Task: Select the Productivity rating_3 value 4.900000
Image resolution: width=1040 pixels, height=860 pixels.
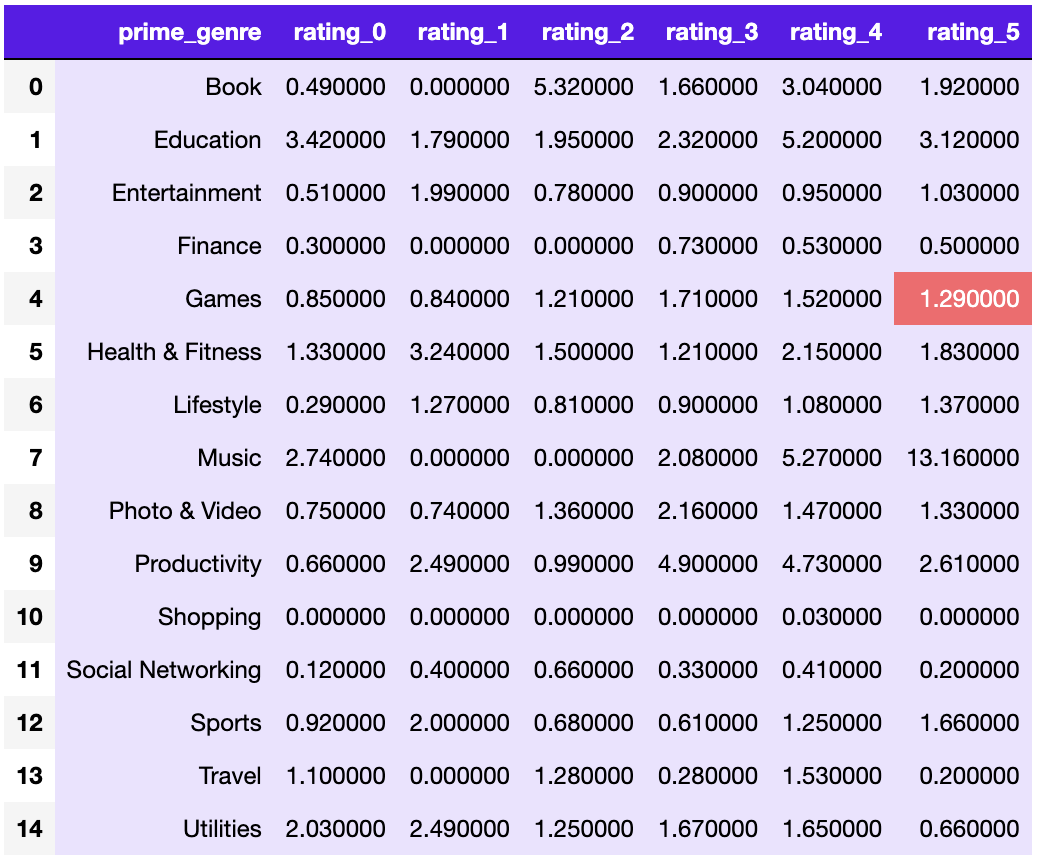Action: tap(708, 564)
